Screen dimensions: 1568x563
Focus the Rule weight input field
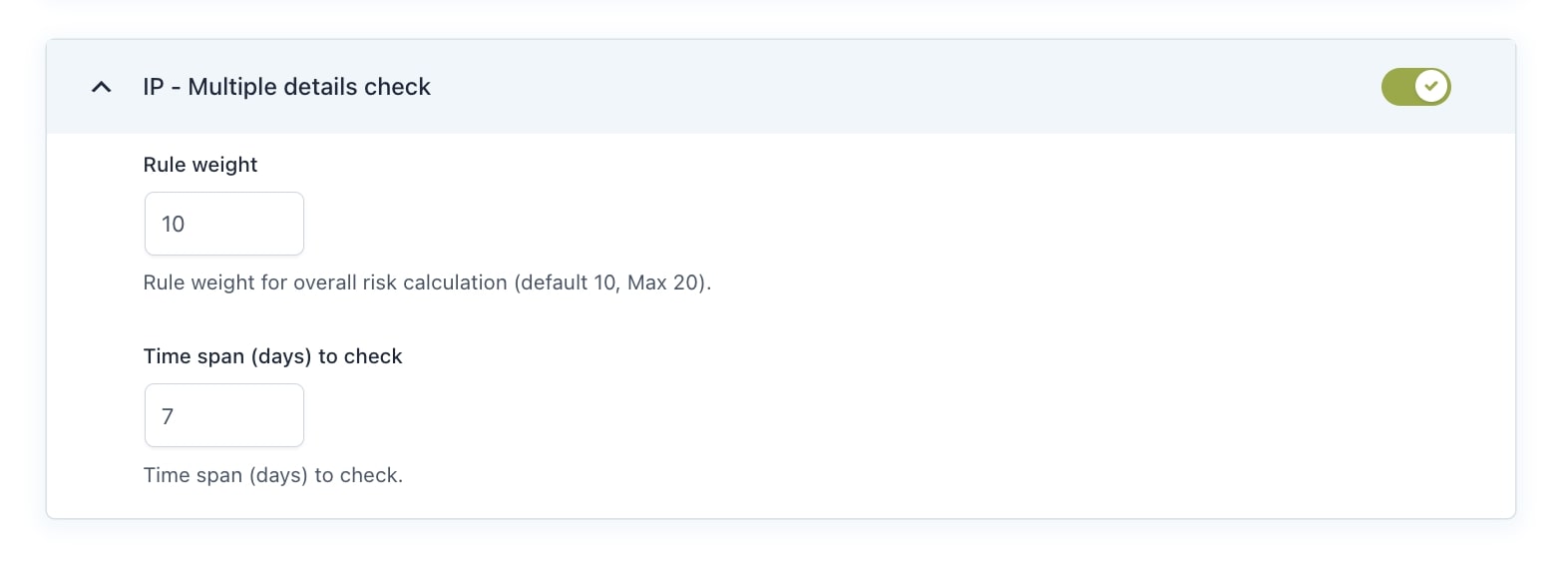[x=224, y=224]
